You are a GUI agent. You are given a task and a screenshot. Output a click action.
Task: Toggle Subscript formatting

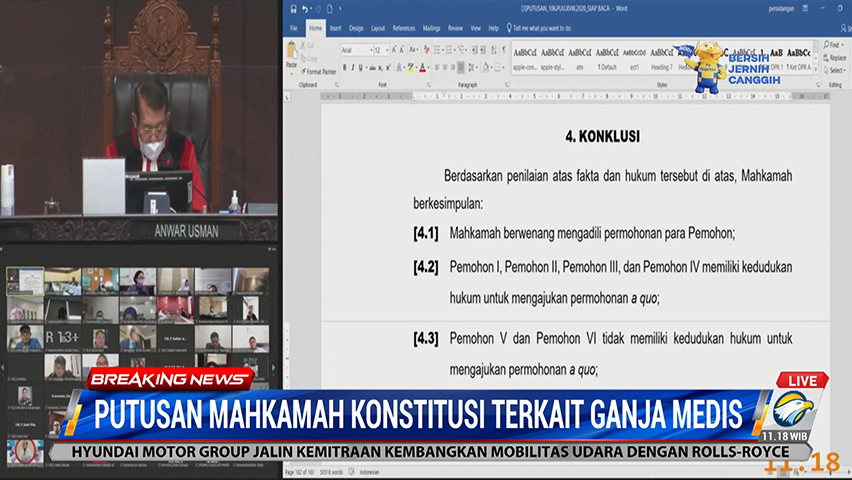pyautogui.click(x=380, y=67)
